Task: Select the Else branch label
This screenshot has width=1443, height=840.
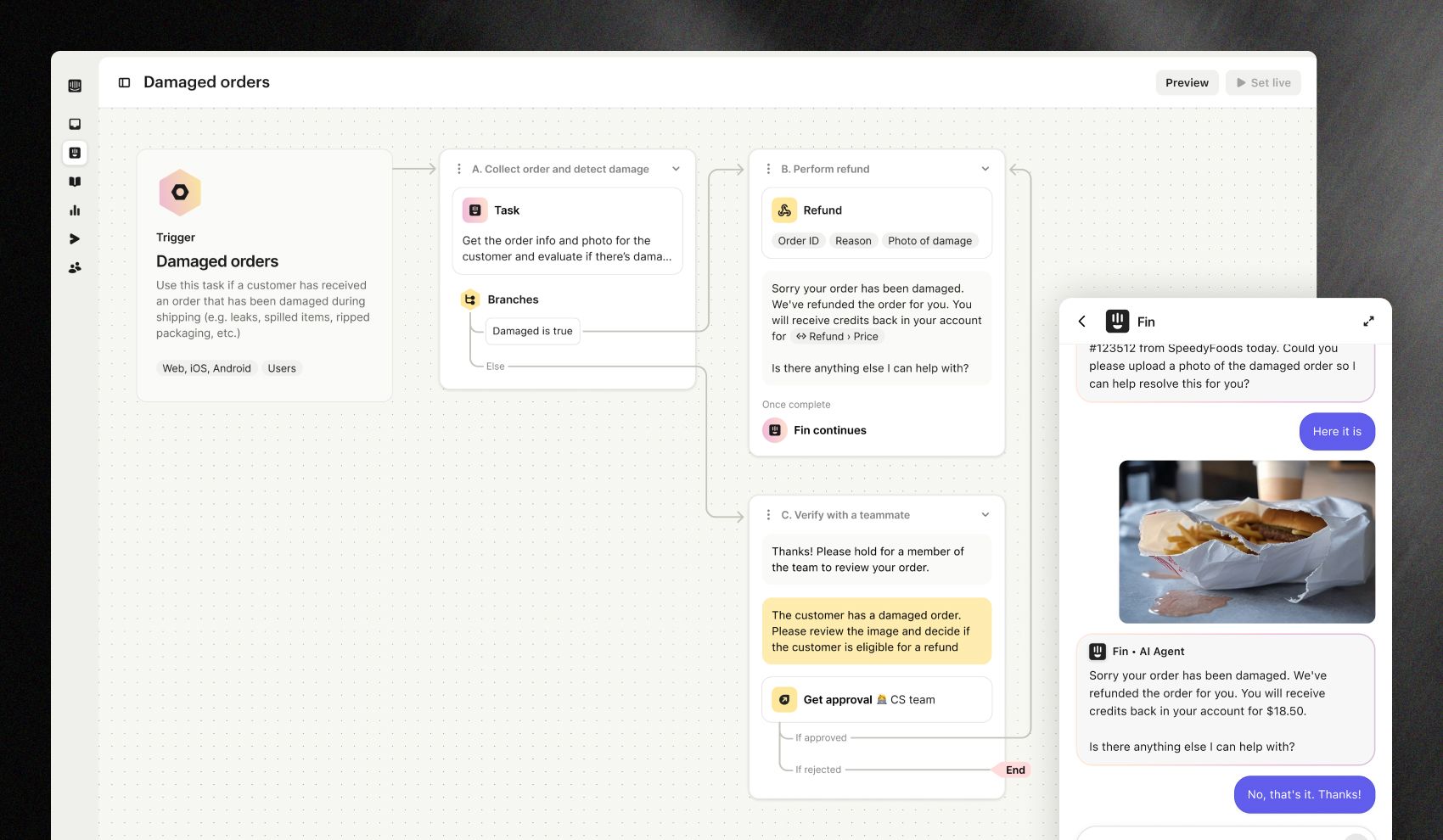Action: (495, 367)
